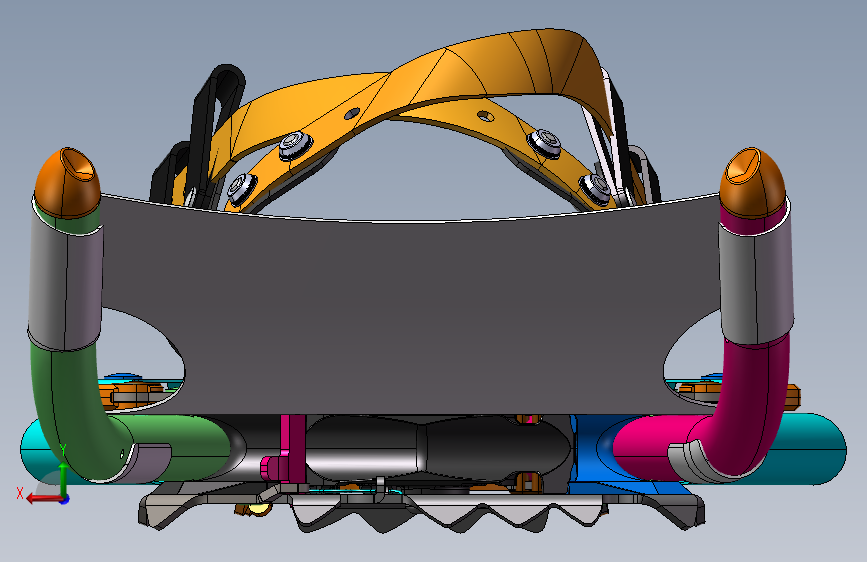Select the gray sleeve on the magenta tube

click(x=756, y=281)
